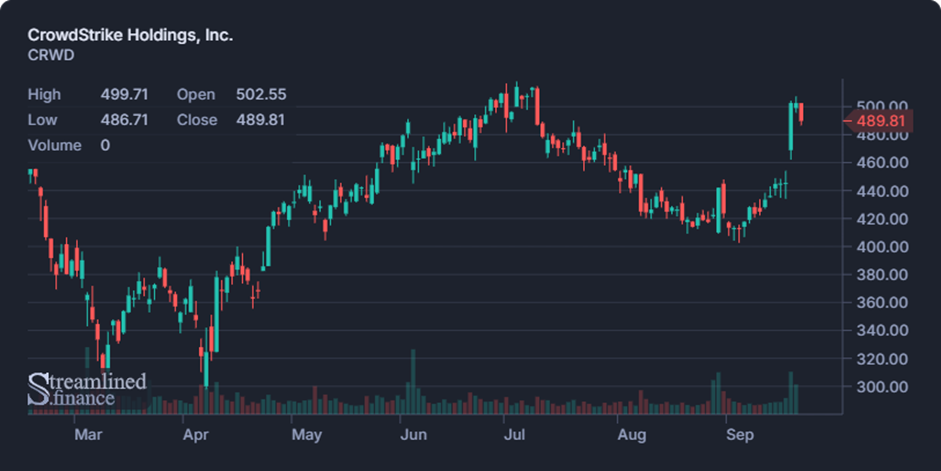This screenshot has height=471, width=941.
Task: Click the 380.00 price axis label
Action: click(882, 275)
